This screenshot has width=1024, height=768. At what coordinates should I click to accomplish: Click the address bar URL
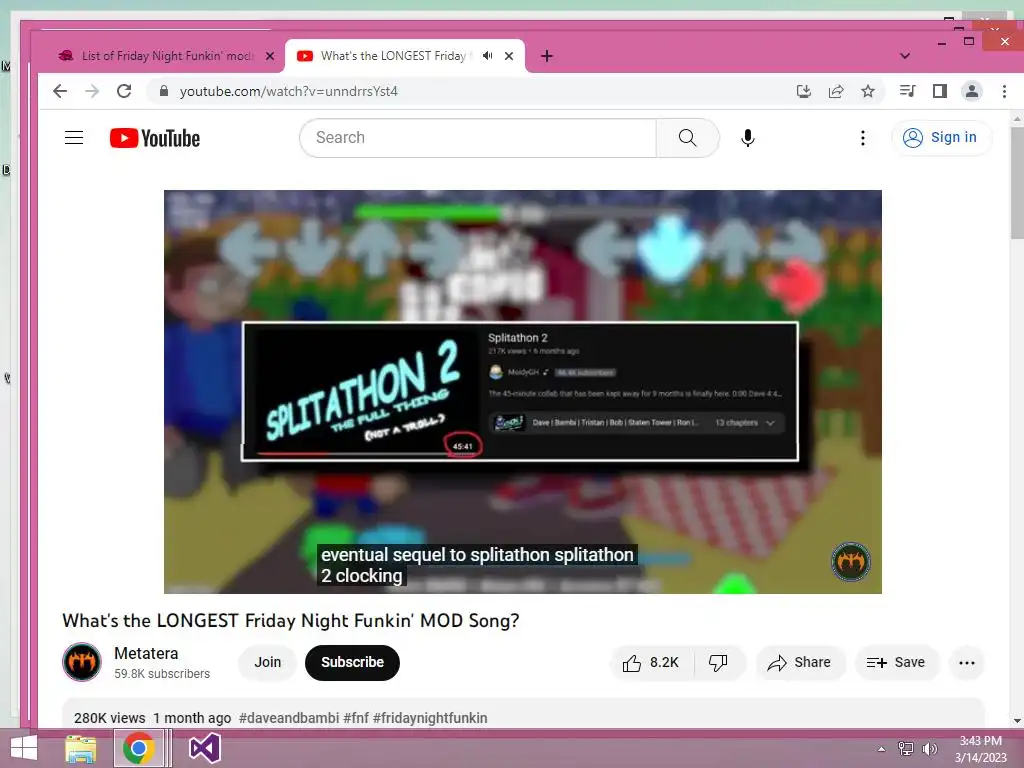tap(289, 91)
